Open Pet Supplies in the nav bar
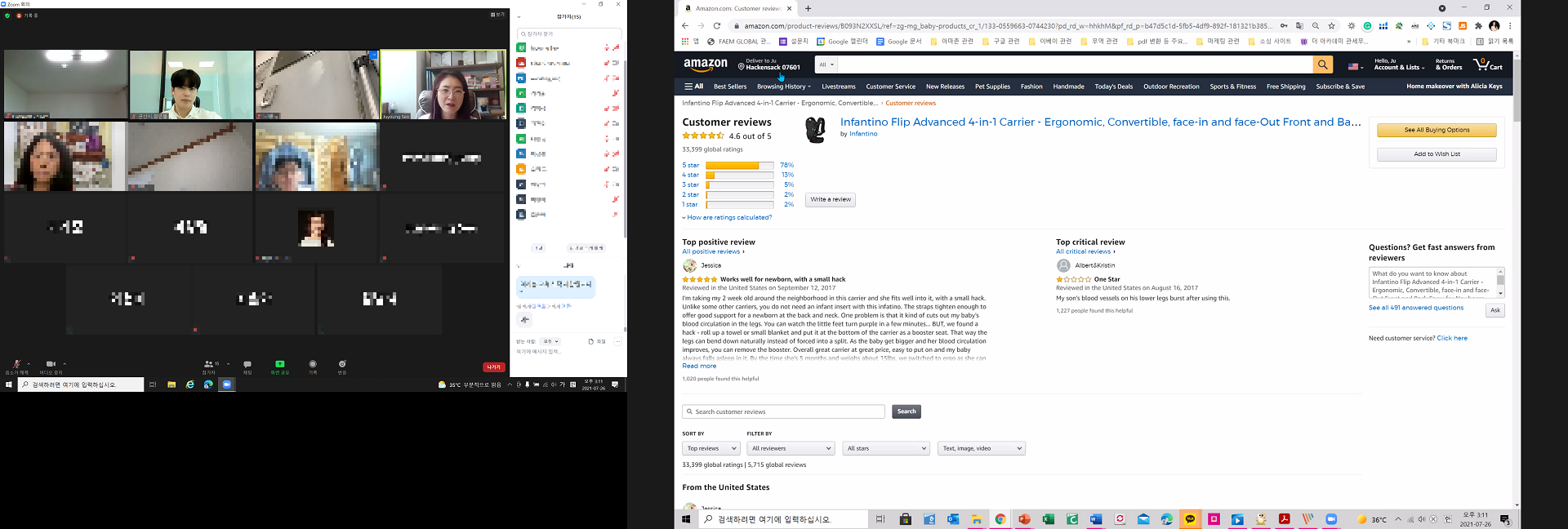The height and width of the screenshot is (529, 1568). (x=992, y=87)
